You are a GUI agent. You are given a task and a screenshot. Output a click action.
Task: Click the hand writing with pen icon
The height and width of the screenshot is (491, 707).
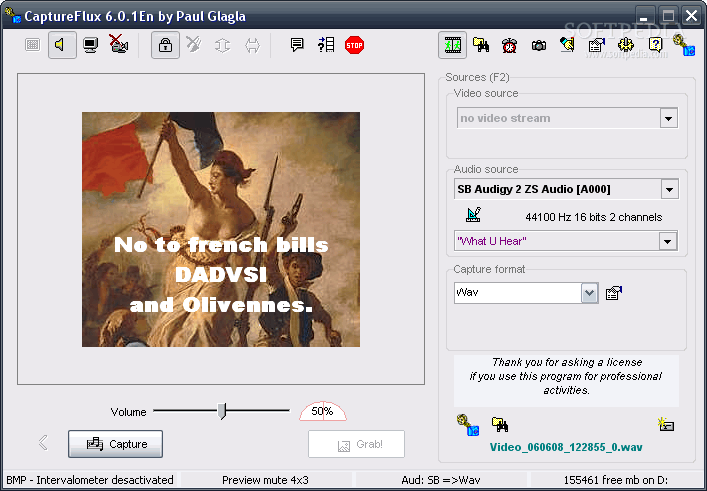567,44
